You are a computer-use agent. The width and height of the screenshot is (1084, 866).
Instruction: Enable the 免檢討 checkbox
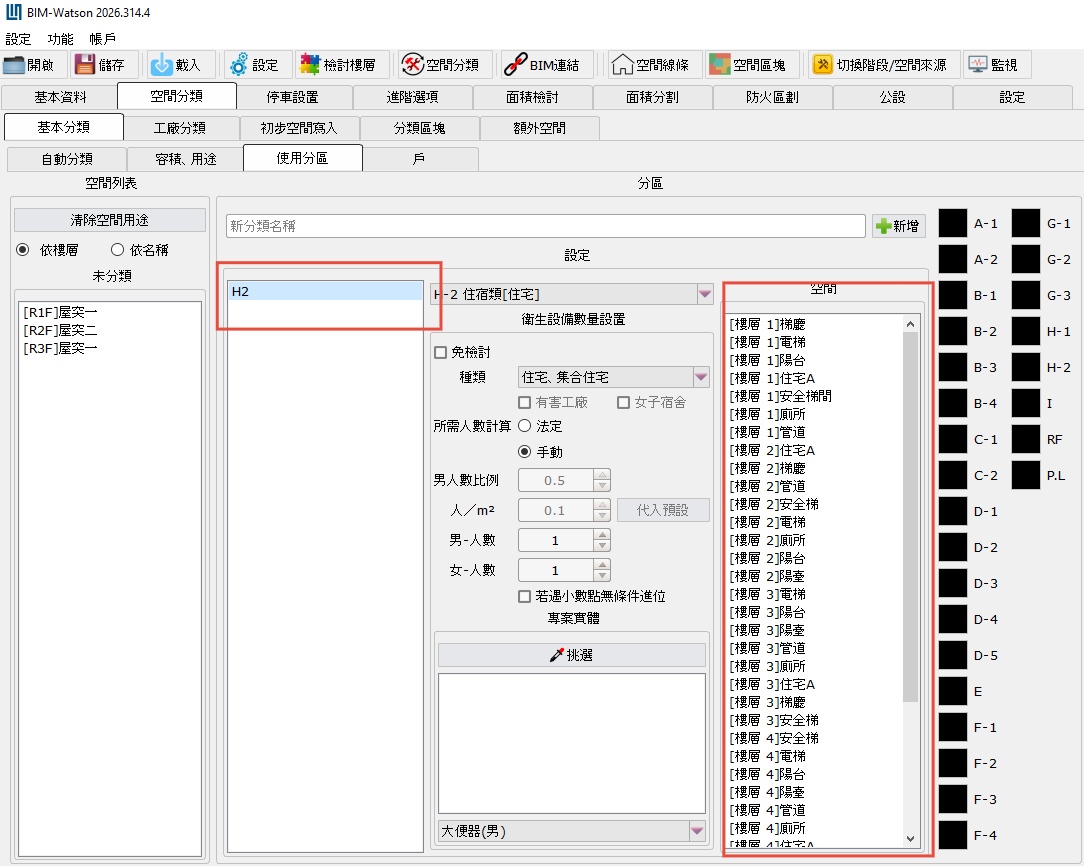point(440,352)
